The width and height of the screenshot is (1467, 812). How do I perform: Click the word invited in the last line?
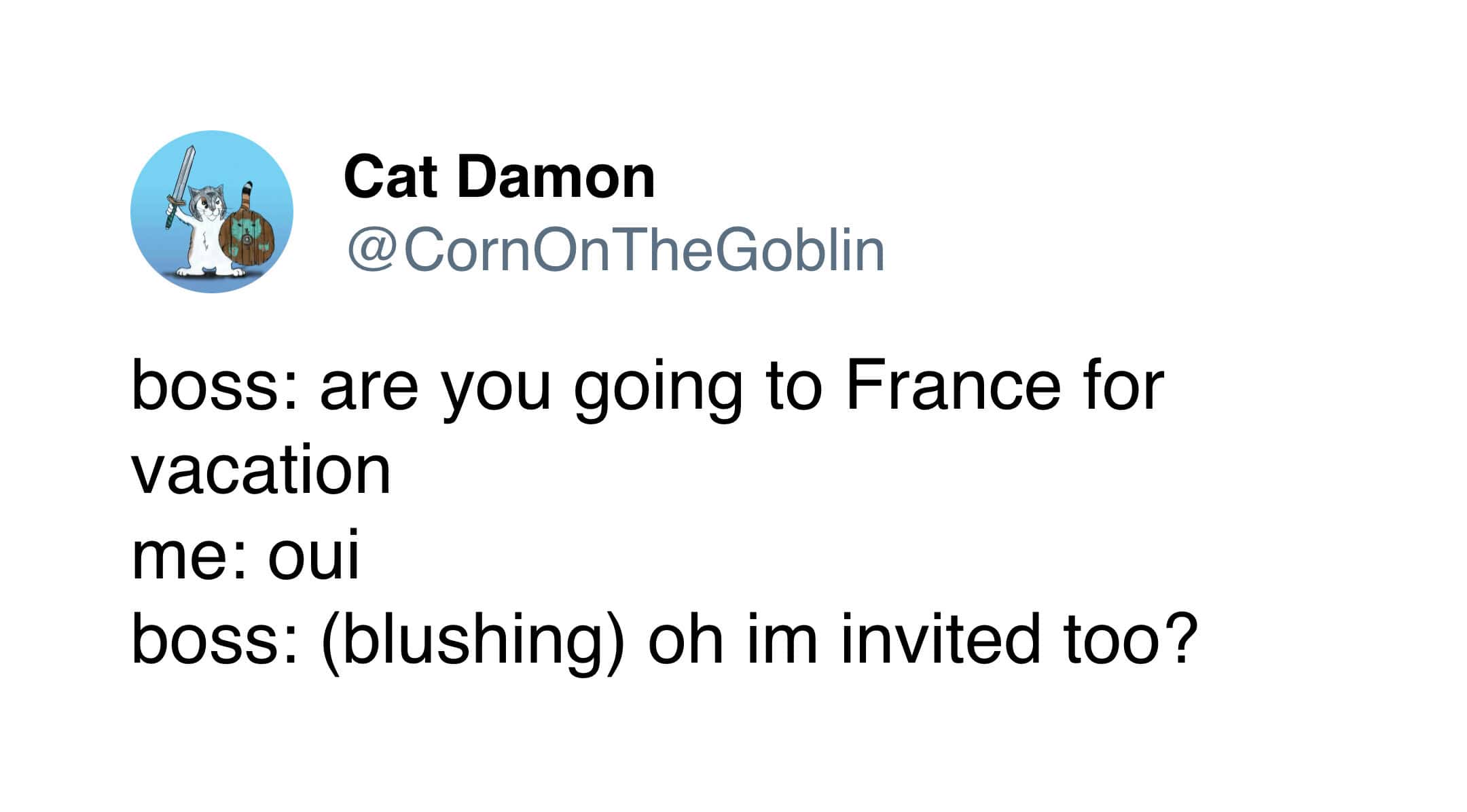tap(940, 638)
